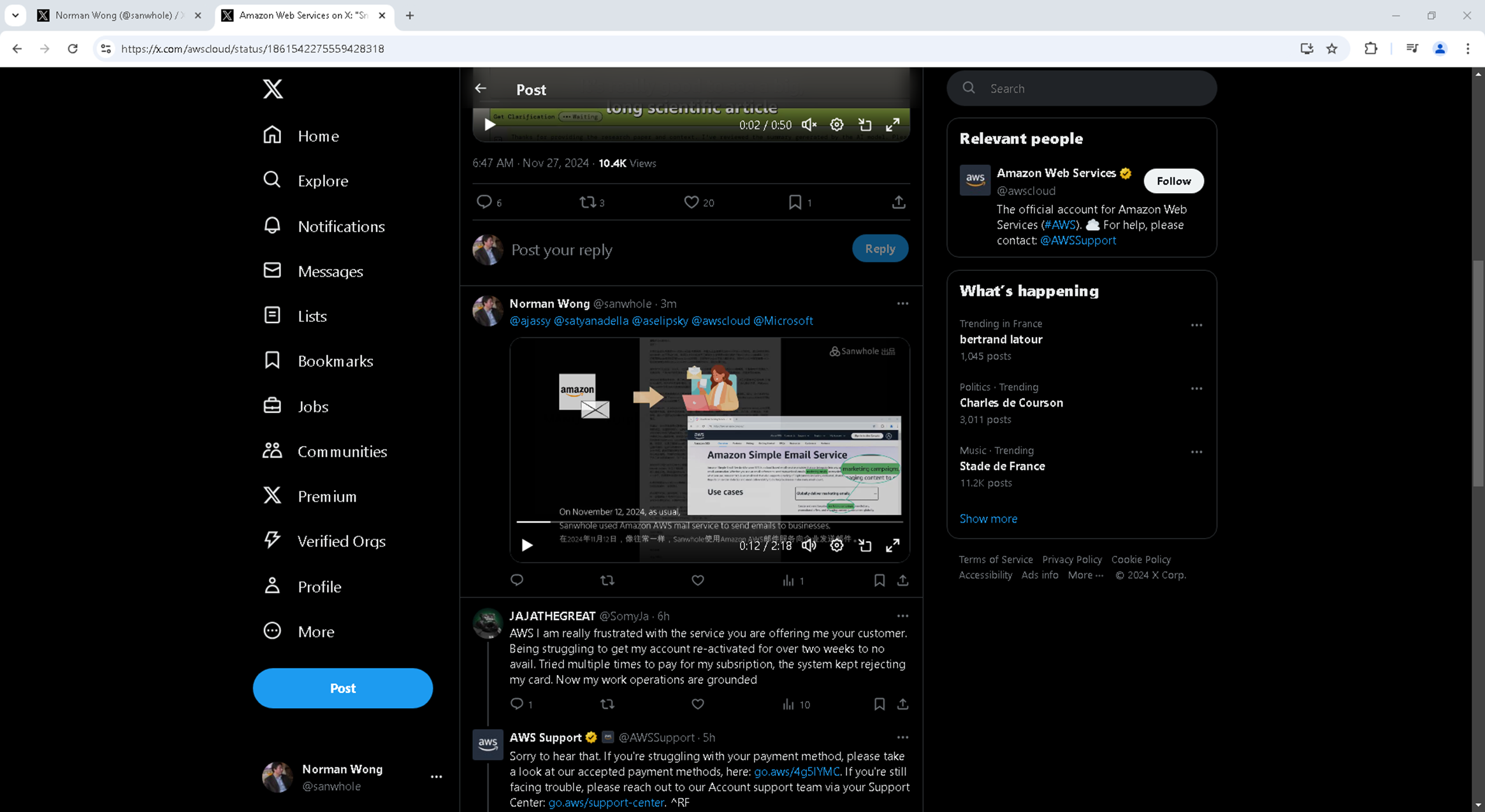
Task: Like the AWS post with 20 likes
Action: tap(699, 202)
